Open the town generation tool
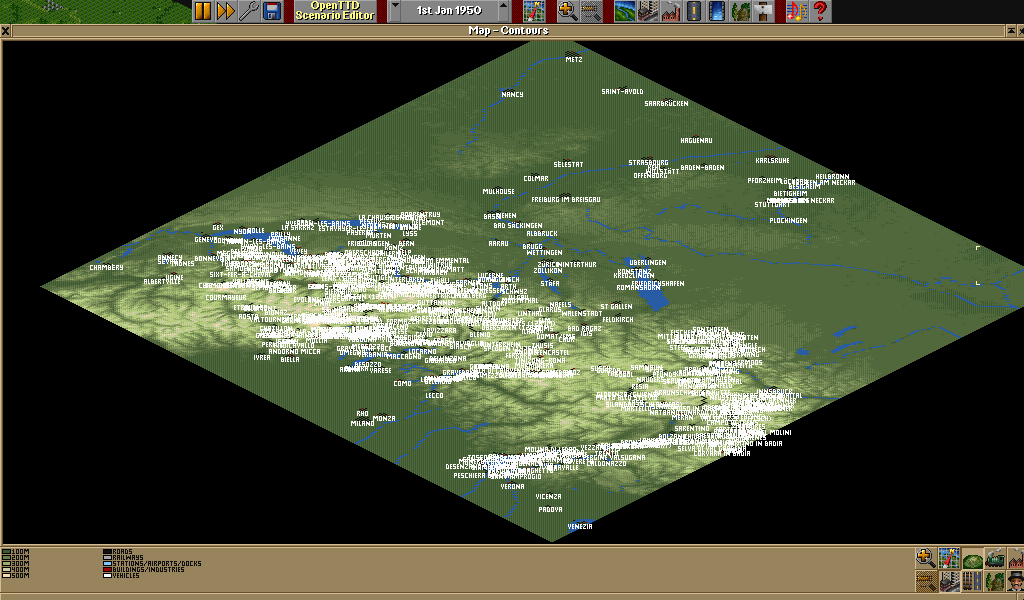Viewport: 1024px width, 600px height. (x=647, y=11)
